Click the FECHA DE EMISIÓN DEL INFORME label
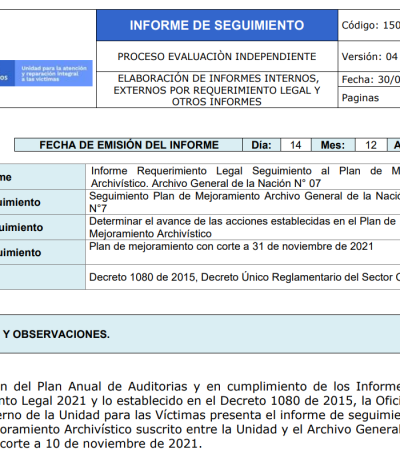This screenshot has width=400, height=450. [x=129, y=145]
